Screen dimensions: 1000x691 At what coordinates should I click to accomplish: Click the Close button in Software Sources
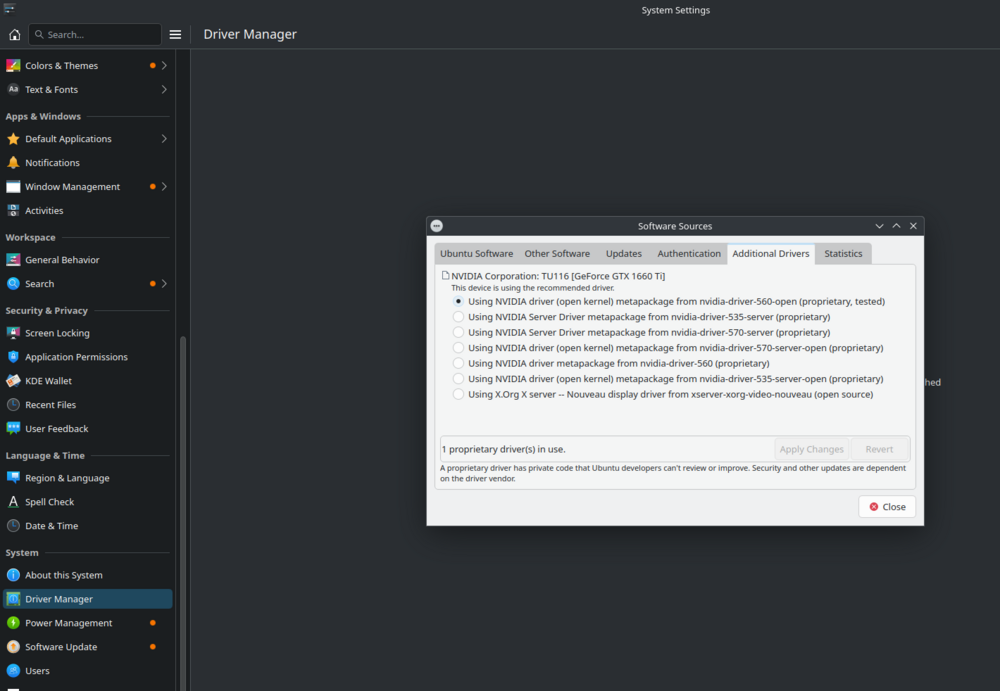coord(887,507)
